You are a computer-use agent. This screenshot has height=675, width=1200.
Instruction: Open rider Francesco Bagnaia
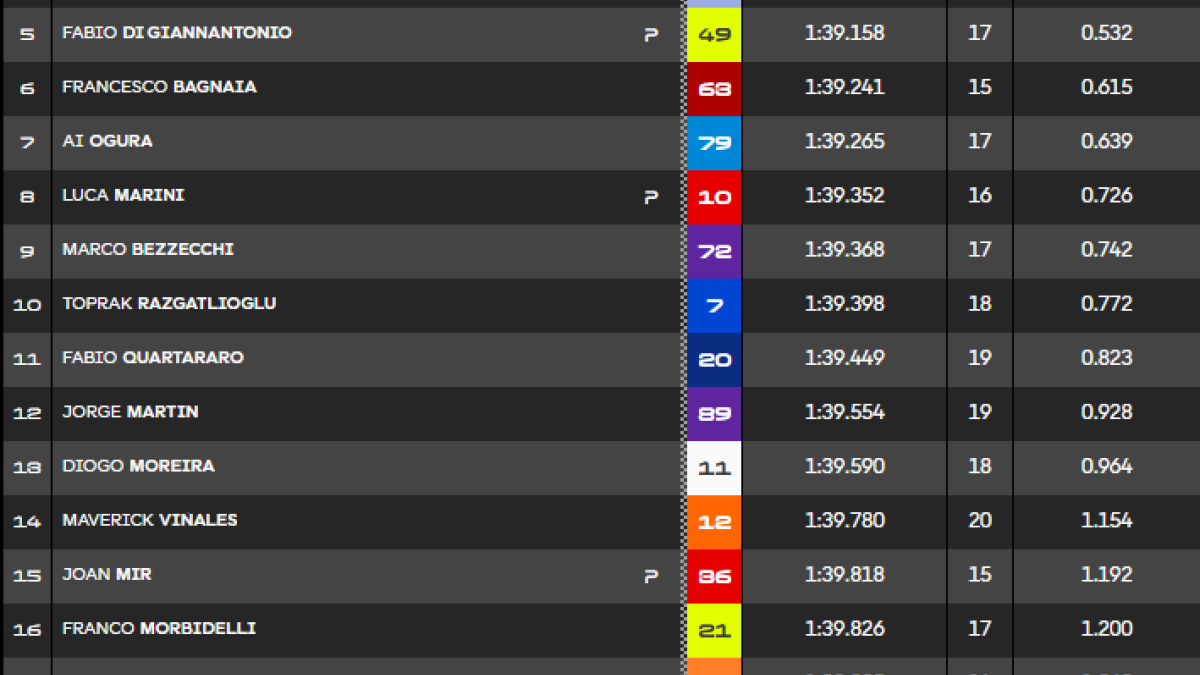coord(159,87)
